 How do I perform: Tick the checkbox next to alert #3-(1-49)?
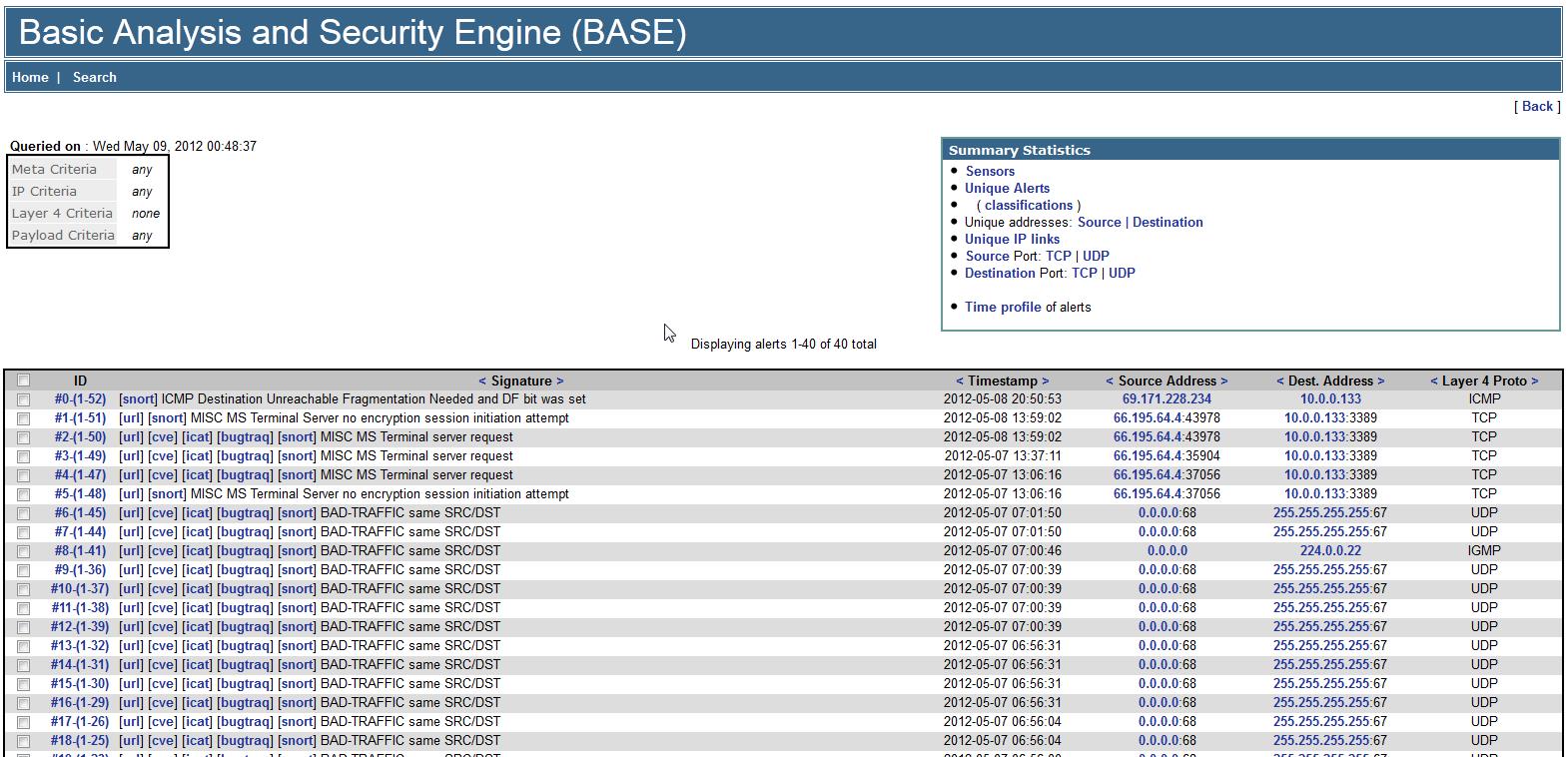point(24,456)
